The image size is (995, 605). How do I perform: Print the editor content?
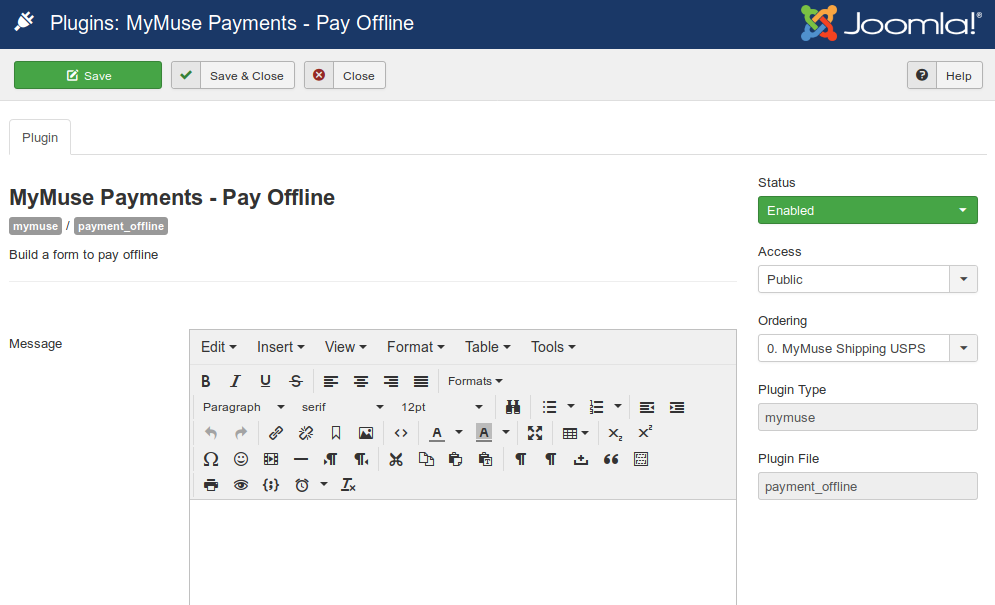(x=211, y=484)
